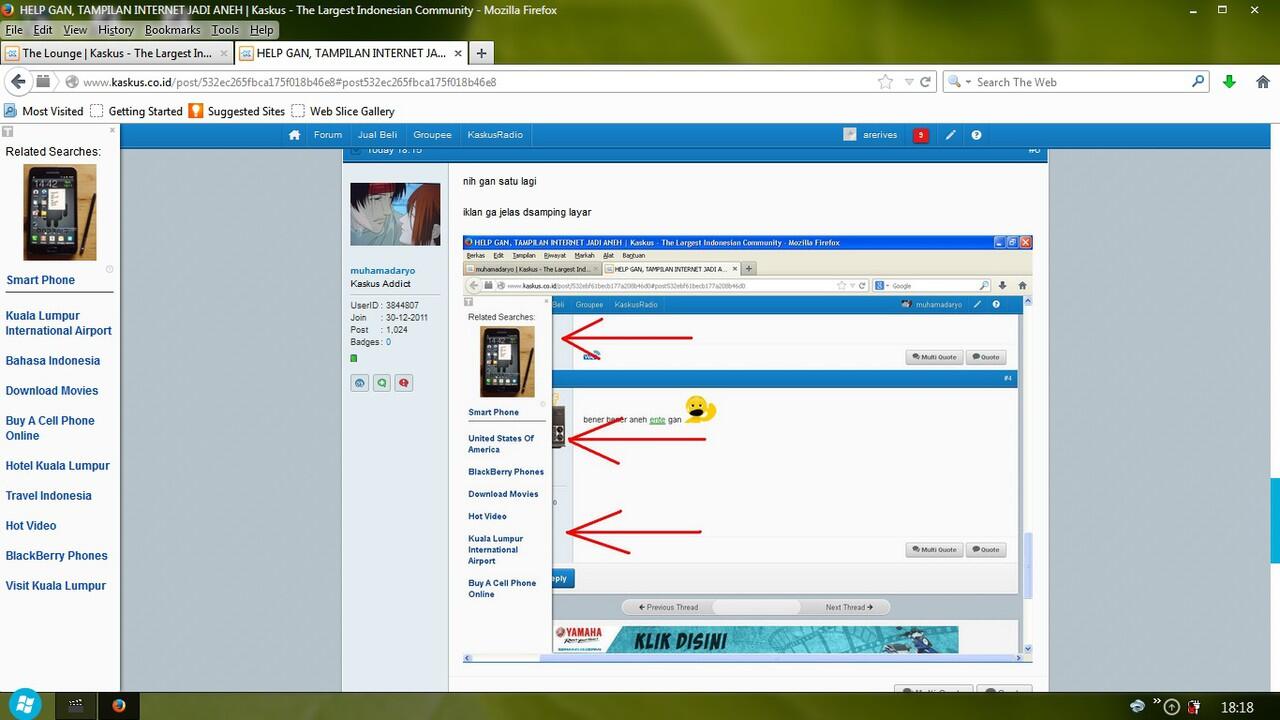
Task: Click the Smart Phone sidebar link
Action: (x=41, y=280)
